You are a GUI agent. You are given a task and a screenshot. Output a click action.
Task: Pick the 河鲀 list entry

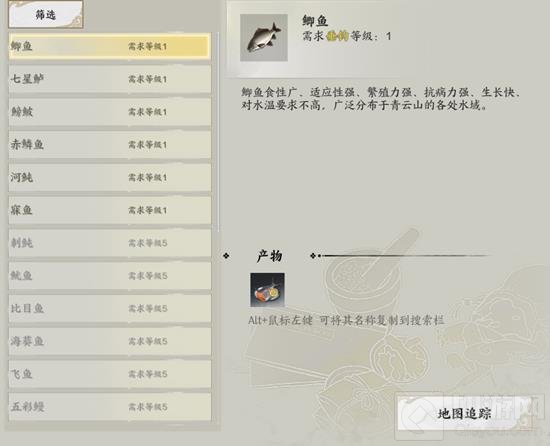click(x=110, y=177)
